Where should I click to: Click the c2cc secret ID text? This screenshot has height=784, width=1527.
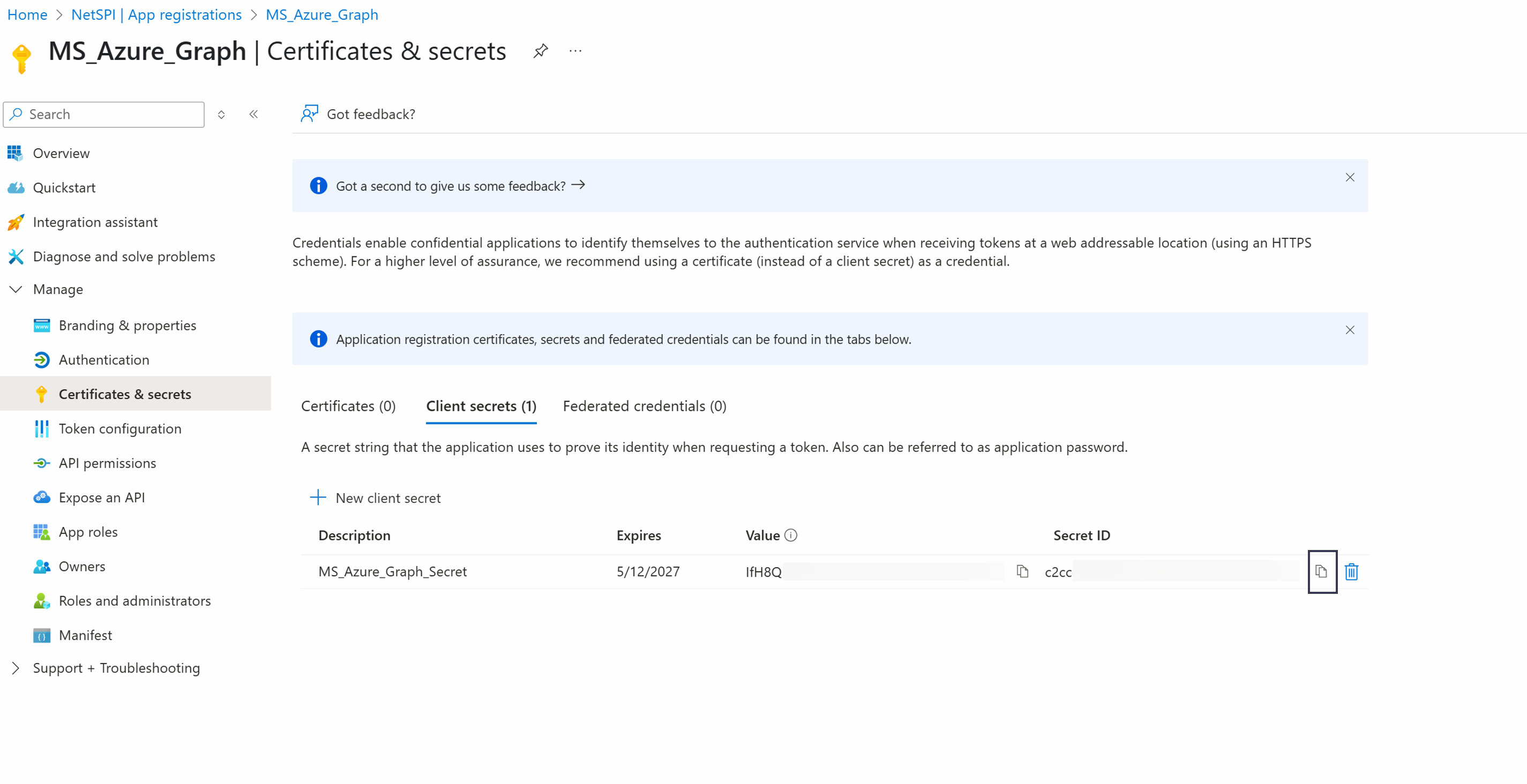[1058, 572]
